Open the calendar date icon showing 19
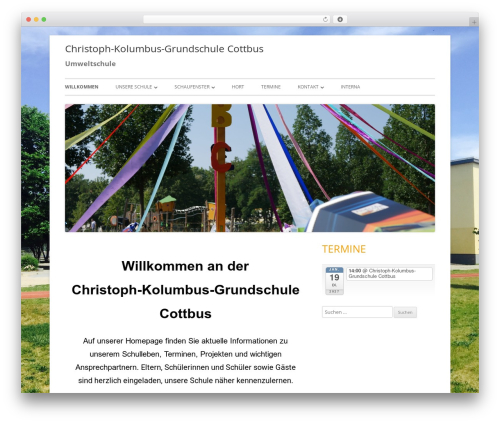 point(334,281)
